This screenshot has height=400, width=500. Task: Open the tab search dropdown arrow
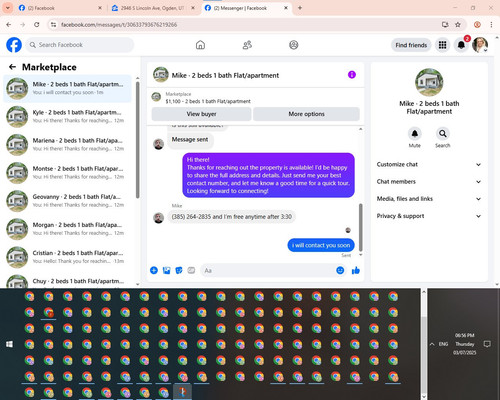pyautogui.click(x=7, y=8)
